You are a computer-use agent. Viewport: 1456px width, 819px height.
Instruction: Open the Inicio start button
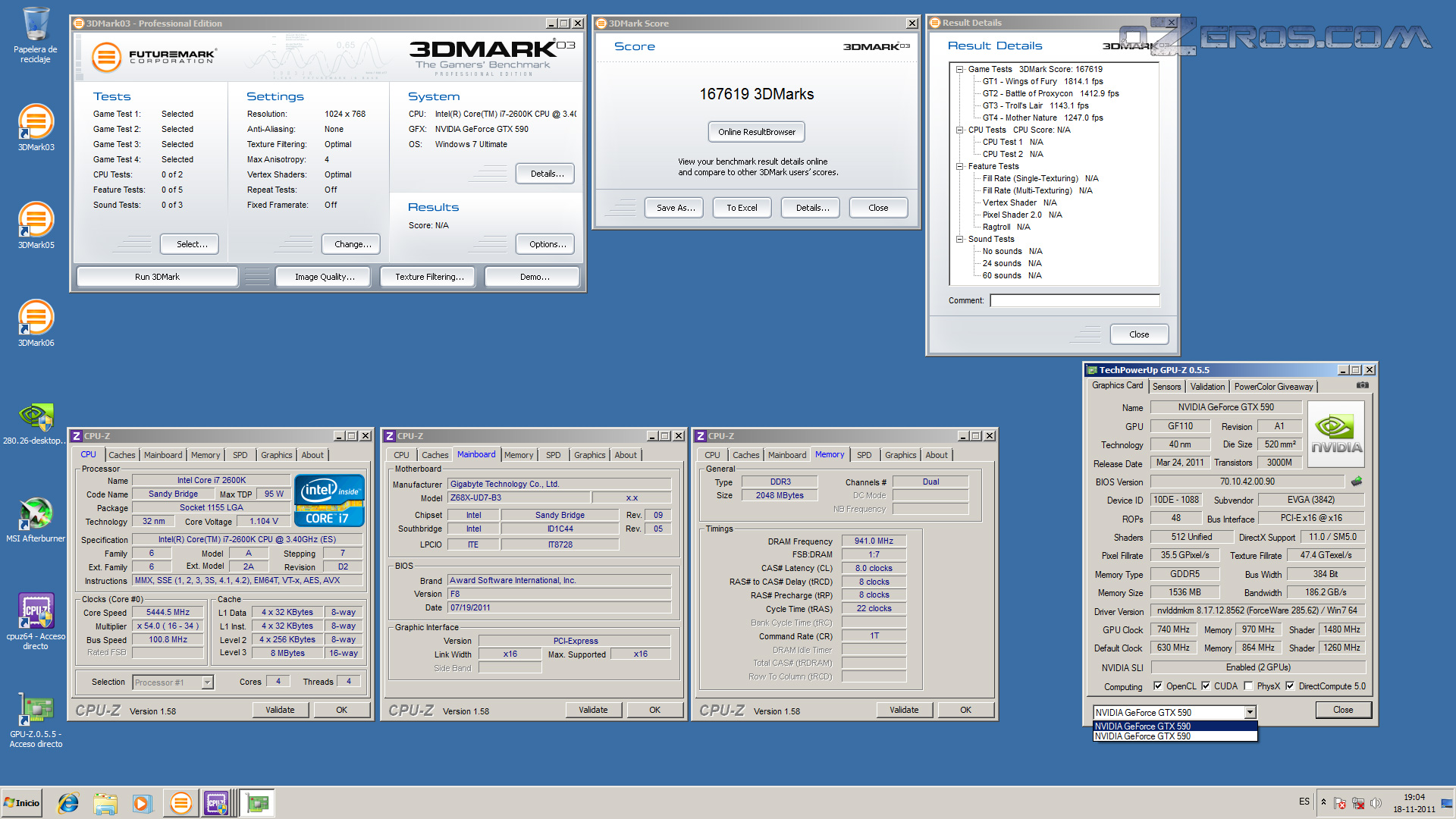[22, 802]
